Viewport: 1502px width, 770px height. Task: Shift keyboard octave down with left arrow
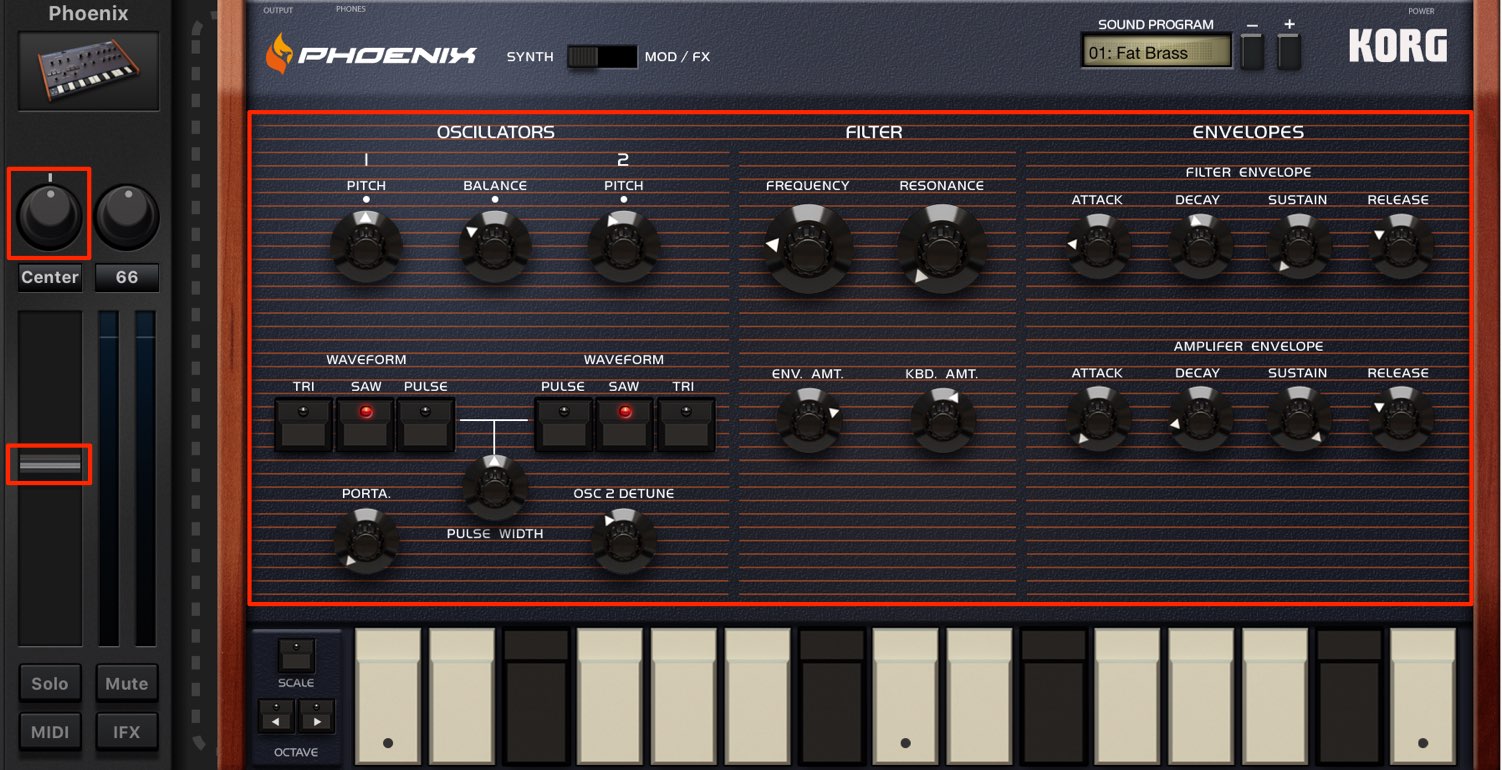coord(277,717)
